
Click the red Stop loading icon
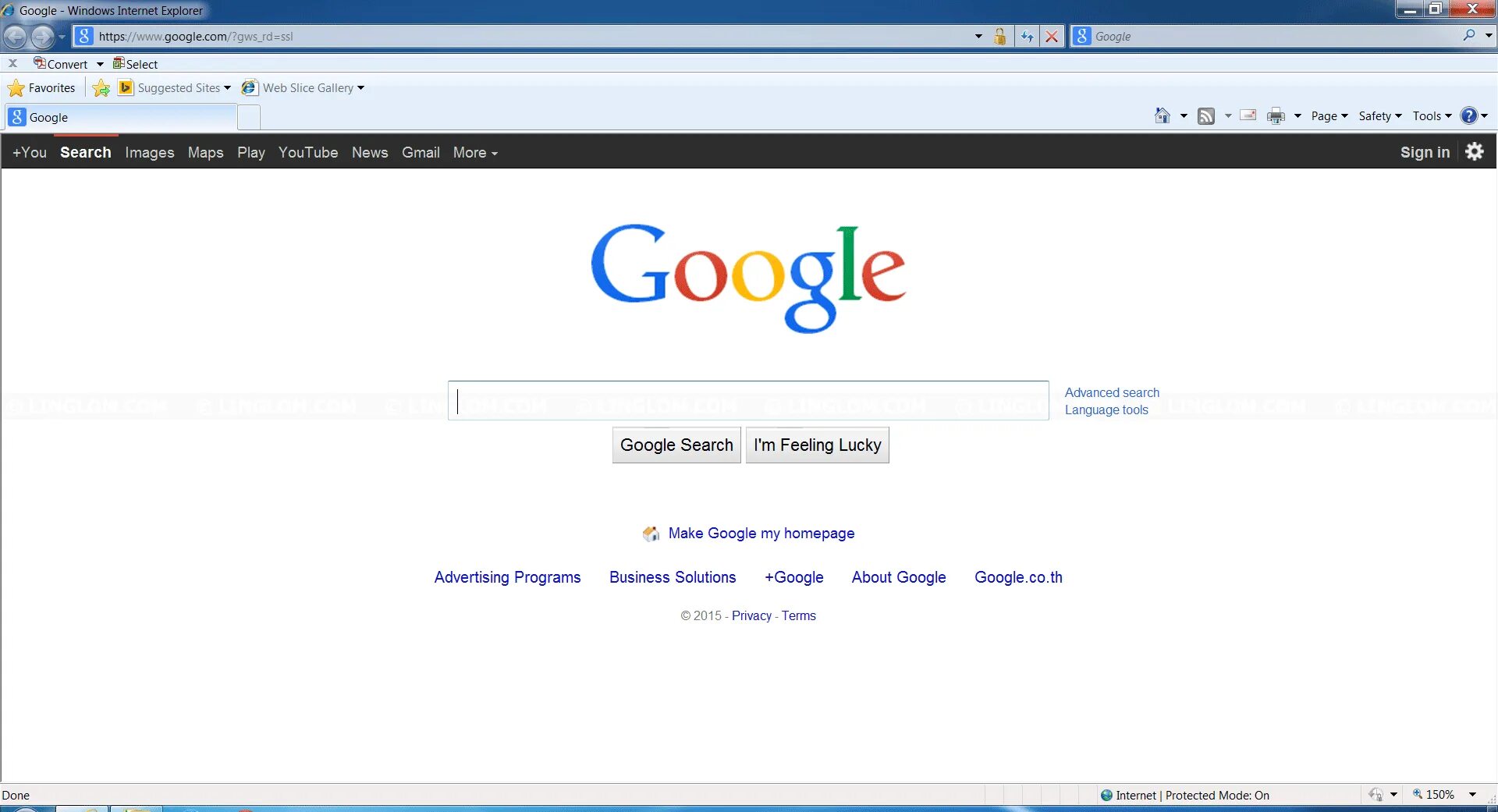coord(1052,36)
